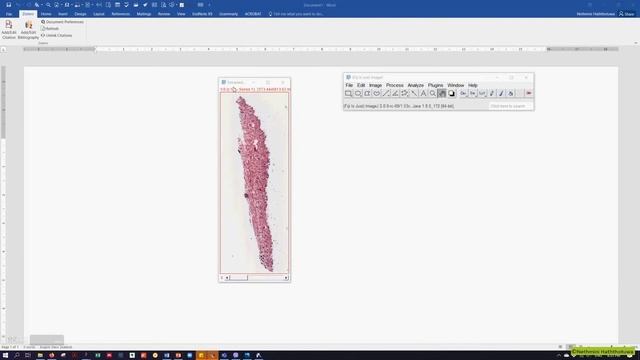640x360 pixels.
Task: Click Share button in Word
Action: (x=627, y=14)
